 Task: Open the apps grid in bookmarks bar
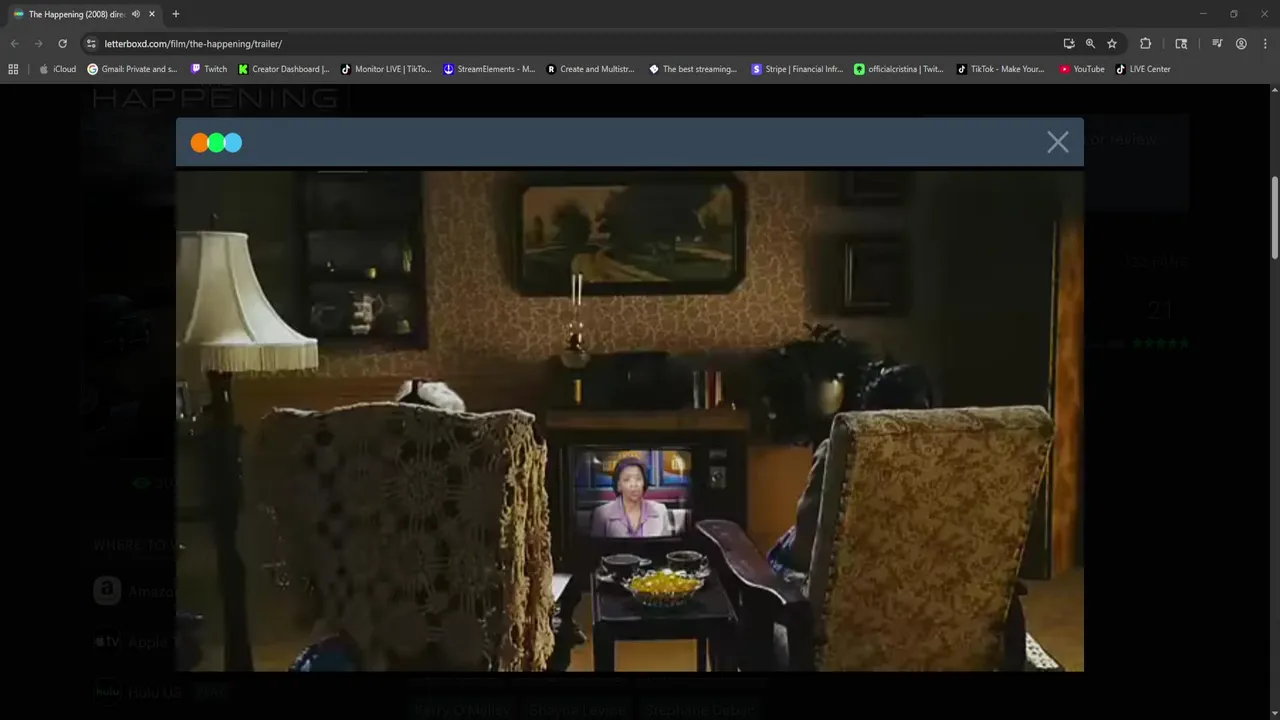pyautogui.click(x=13, y=69)
